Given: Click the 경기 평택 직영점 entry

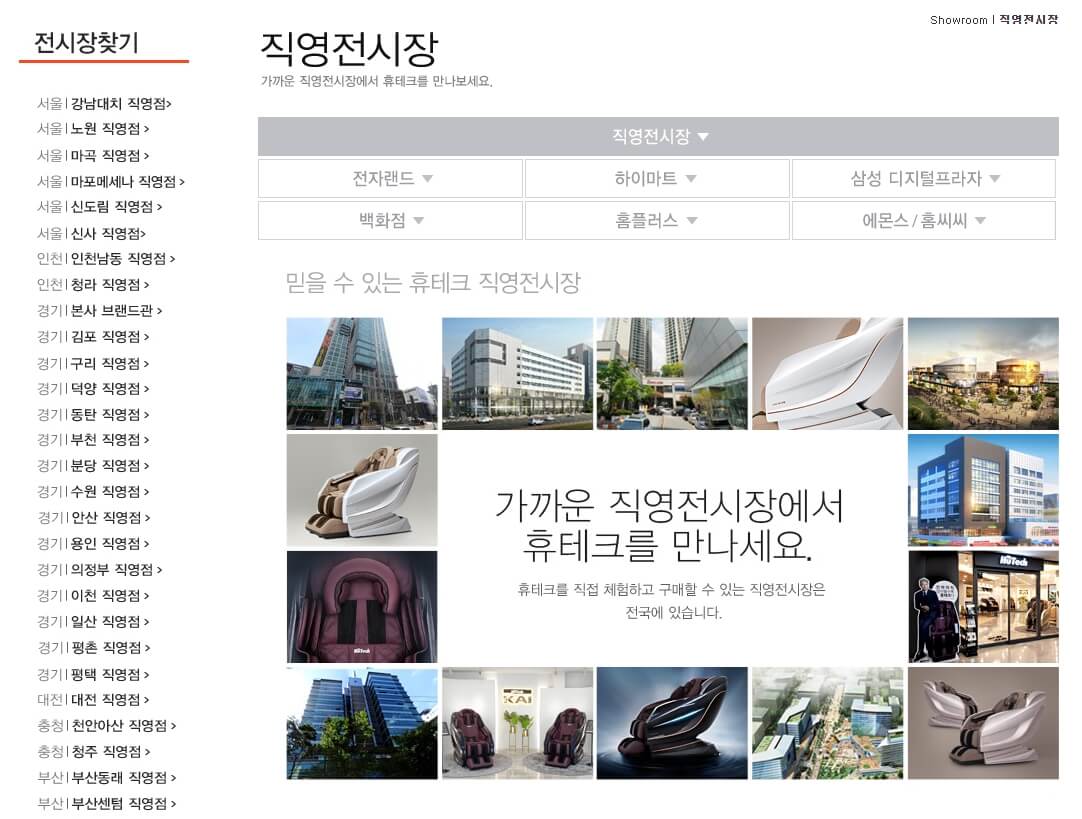Looking at the screenshot, I should 93,674.
